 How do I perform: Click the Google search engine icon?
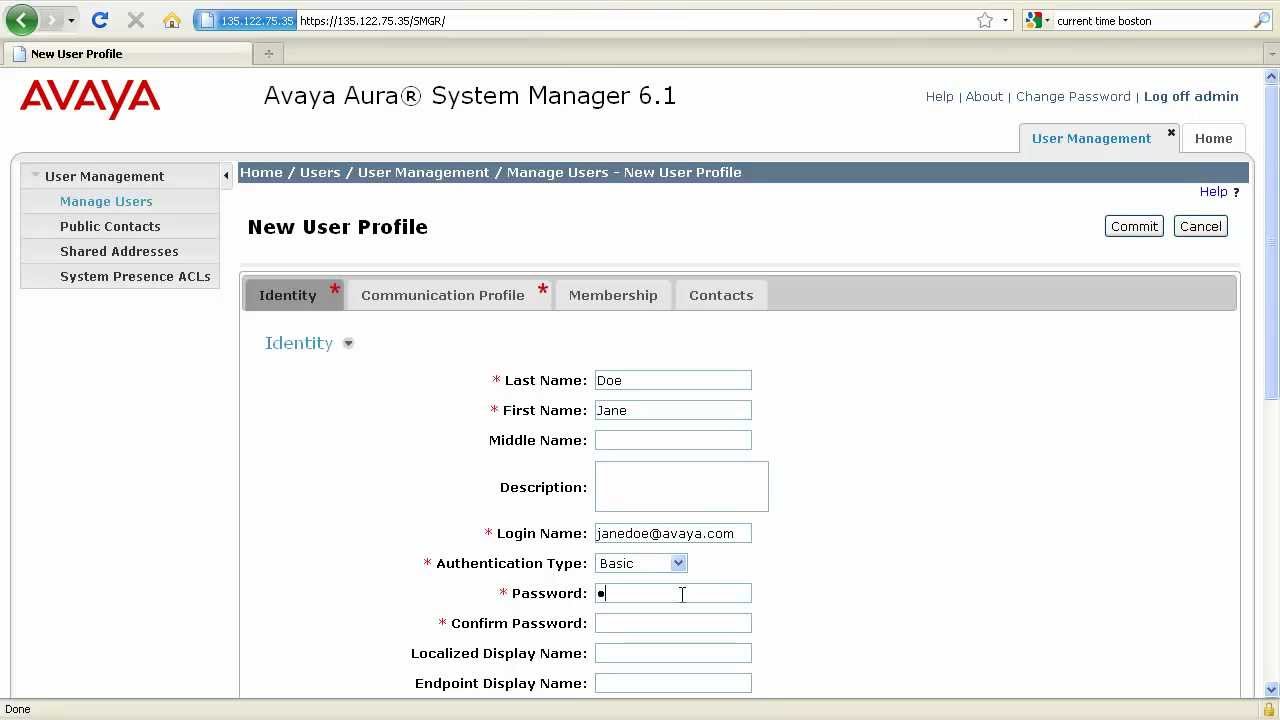click(1034, 20)
